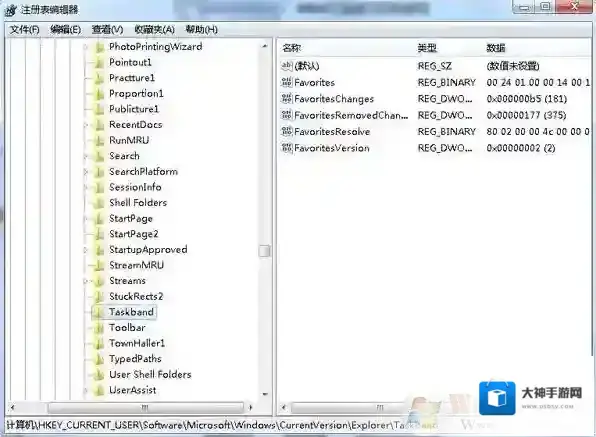Click the 0x00000002 (2) data cell

[x=521, y=148]
